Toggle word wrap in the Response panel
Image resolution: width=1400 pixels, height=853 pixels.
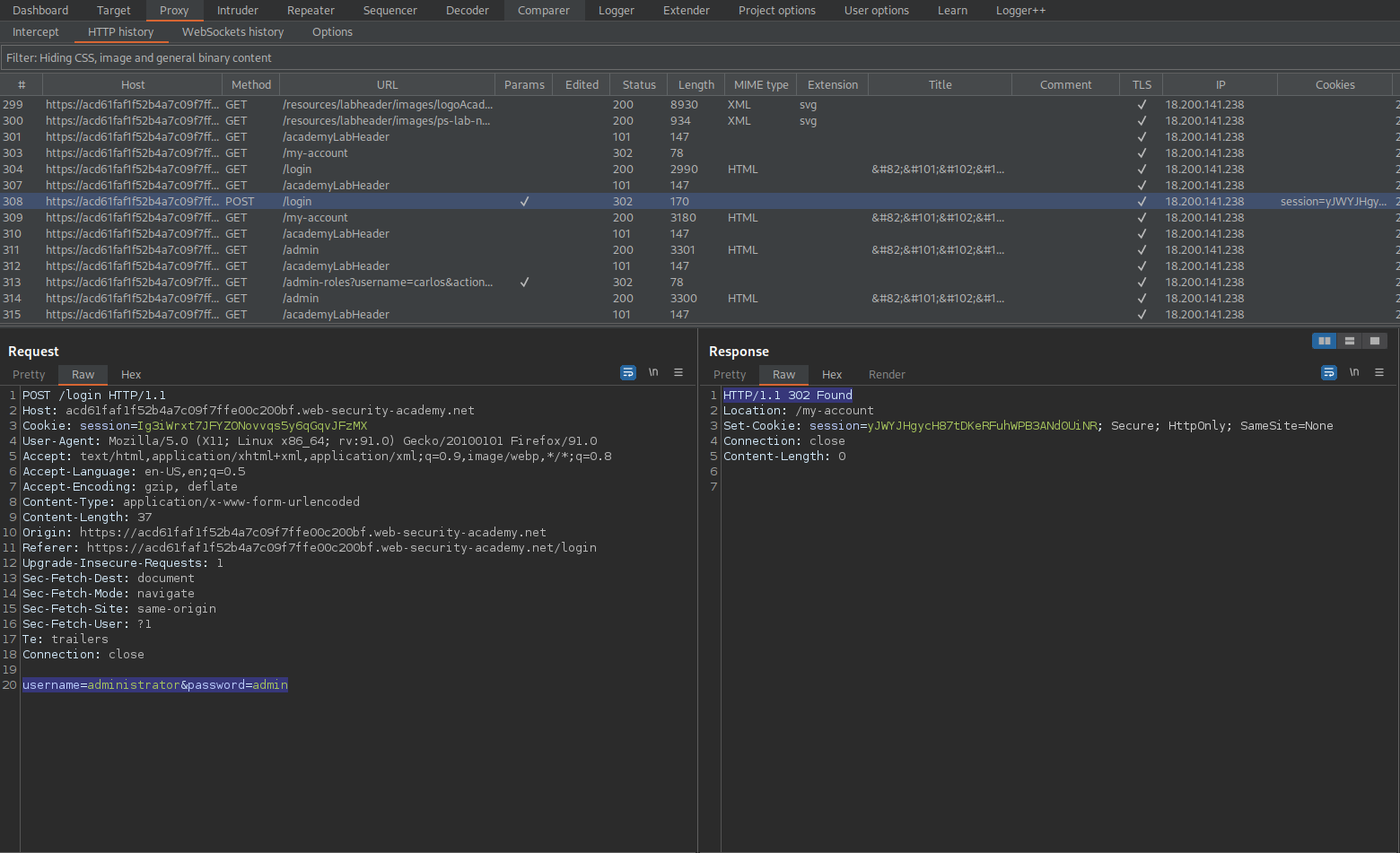tap(1329, 372)
